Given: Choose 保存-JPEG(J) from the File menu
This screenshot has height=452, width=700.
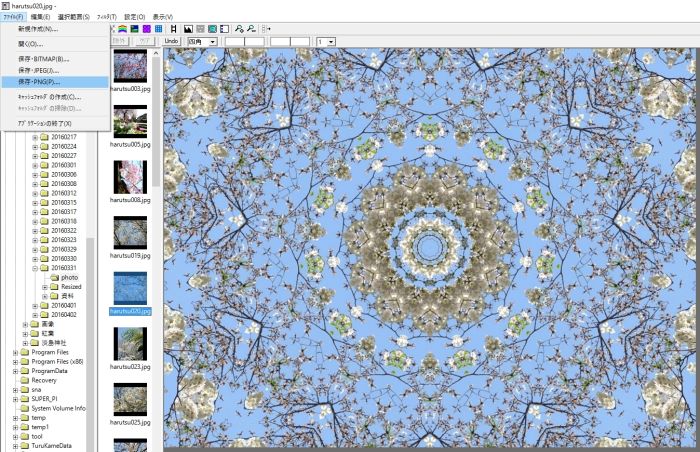Looking at the screenshot, I should point(40,70).
